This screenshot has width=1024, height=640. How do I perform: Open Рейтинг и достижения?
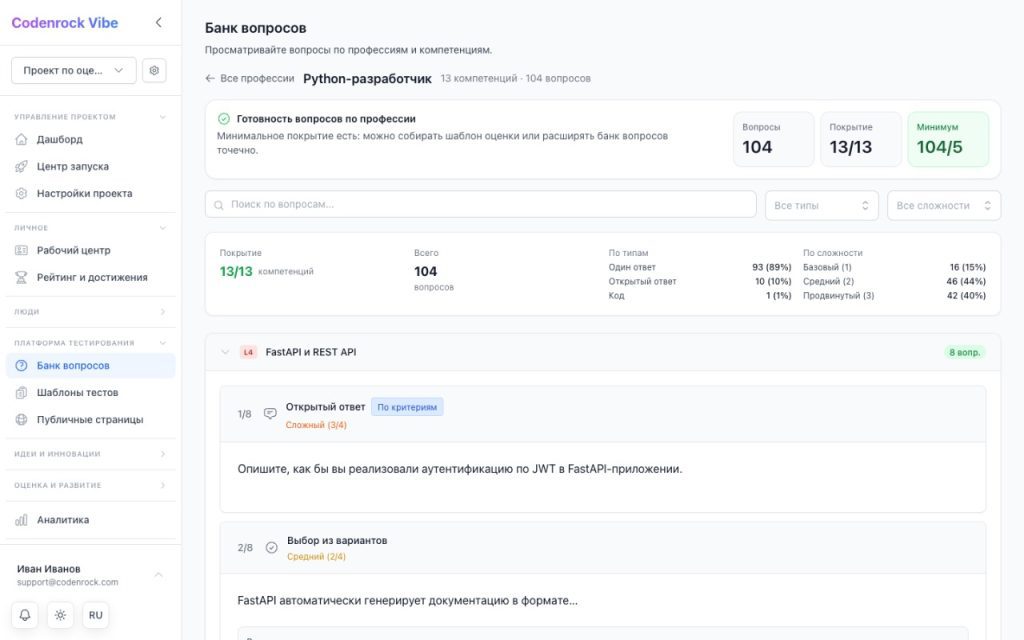coord(91,278)
